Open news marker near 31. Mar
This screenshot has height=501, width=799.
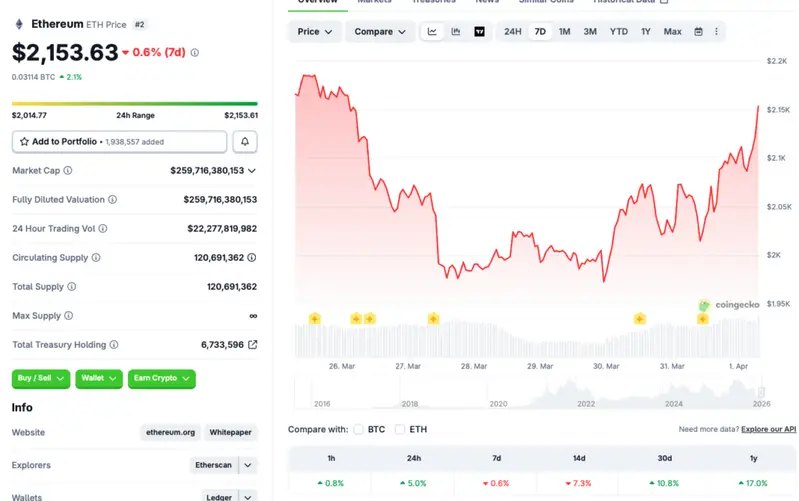coord(640,319)
